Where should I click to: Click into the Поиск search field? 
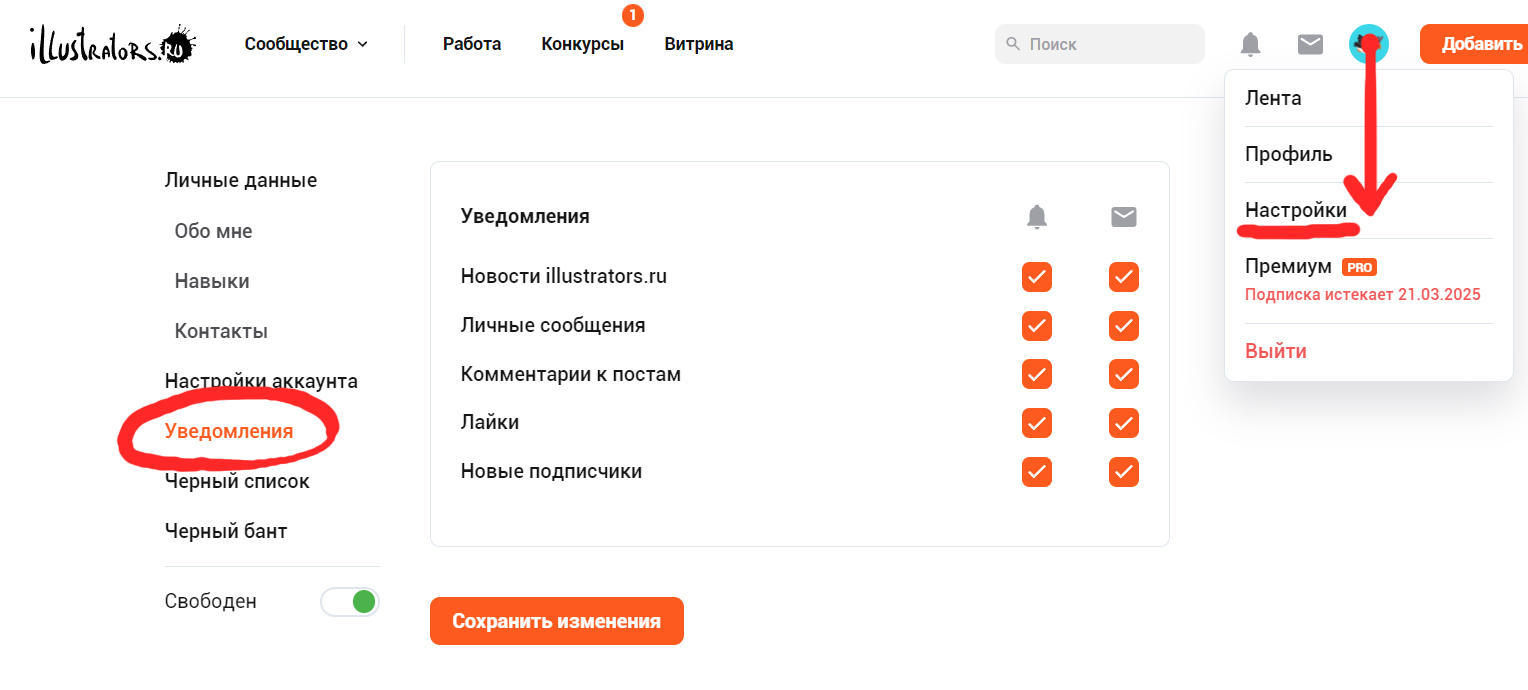[1100, 44]
